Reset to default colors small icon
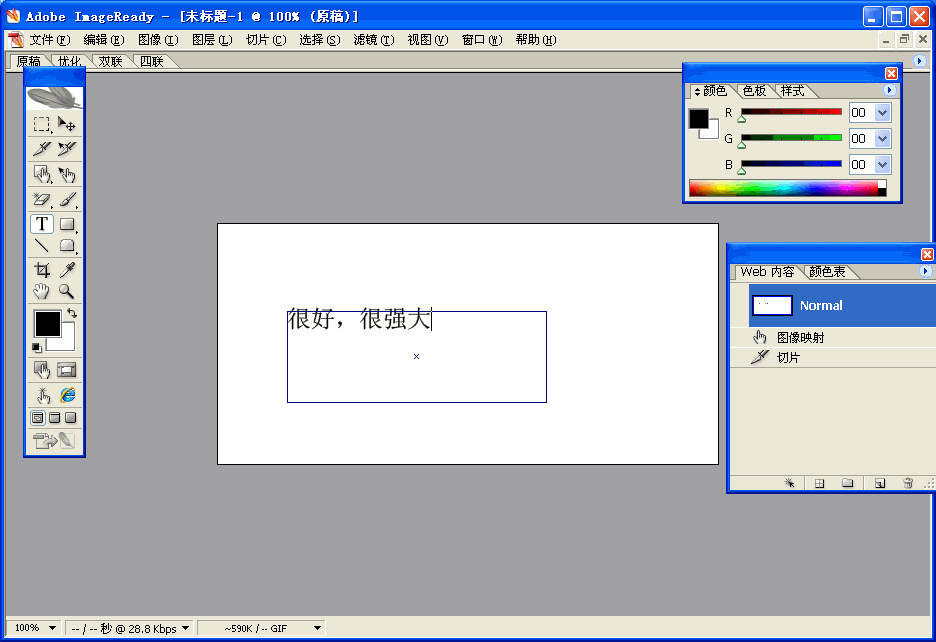The height and width of the screenshot is (642, 936). click(36, 347)
